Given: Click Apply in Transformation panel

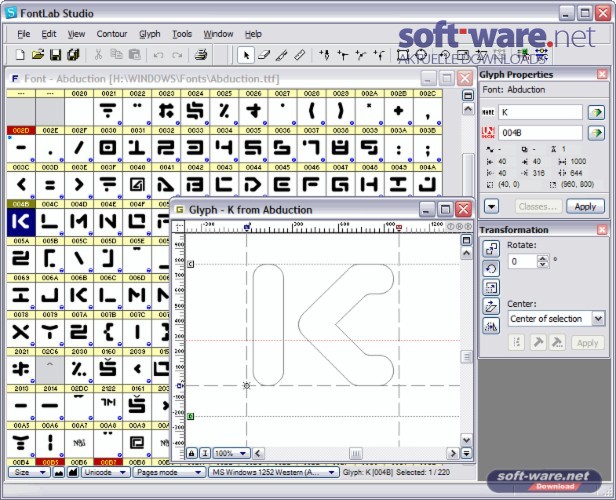Looking at the screenshot, I should pos(587,343).
